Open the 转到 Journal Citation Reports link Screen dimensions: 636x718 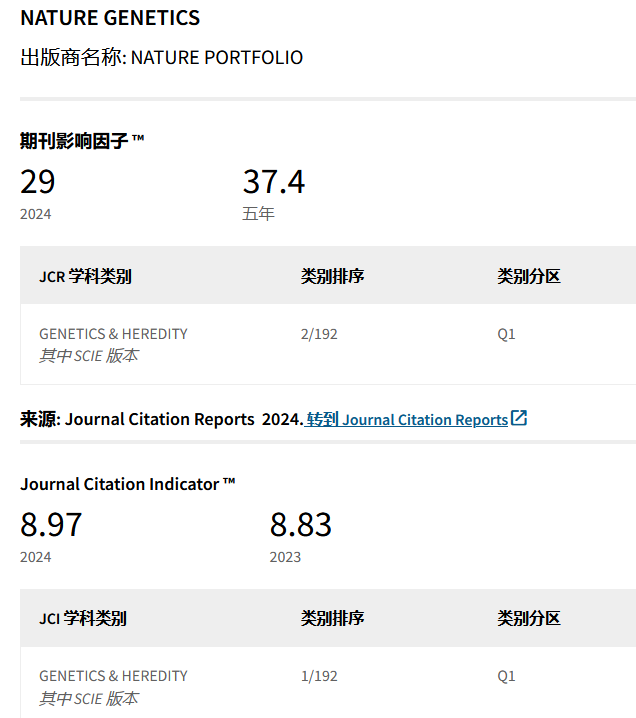407,420
